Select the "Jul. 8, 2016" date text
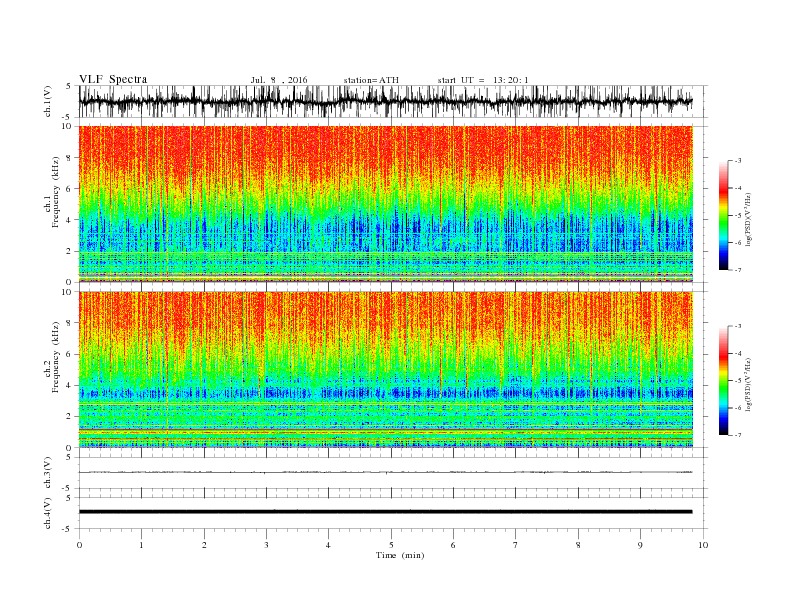 [x=279, y=80]
